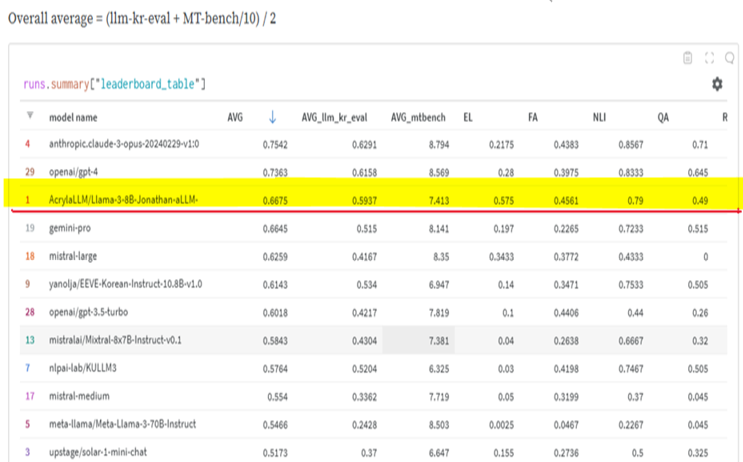The width and height of the screenshot is (743, 462).
Task: Open the table filter funnel icon
Action: coord(30,115)
